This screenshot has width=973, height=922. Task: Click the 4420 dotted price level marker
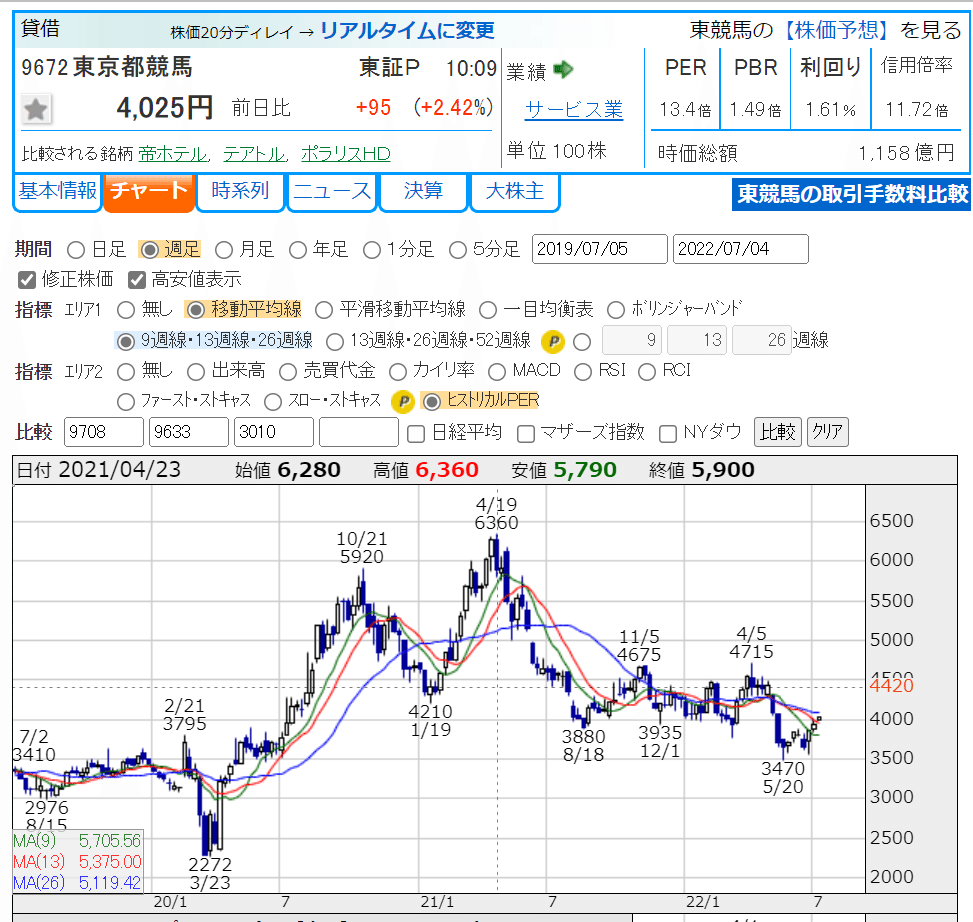coord(891,686)
